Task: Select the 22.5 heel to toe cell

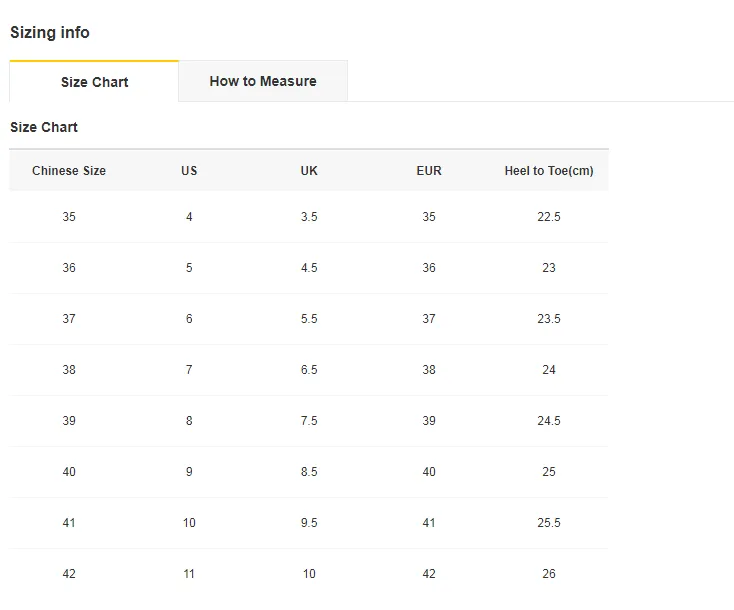Action: tap(549, 217)
